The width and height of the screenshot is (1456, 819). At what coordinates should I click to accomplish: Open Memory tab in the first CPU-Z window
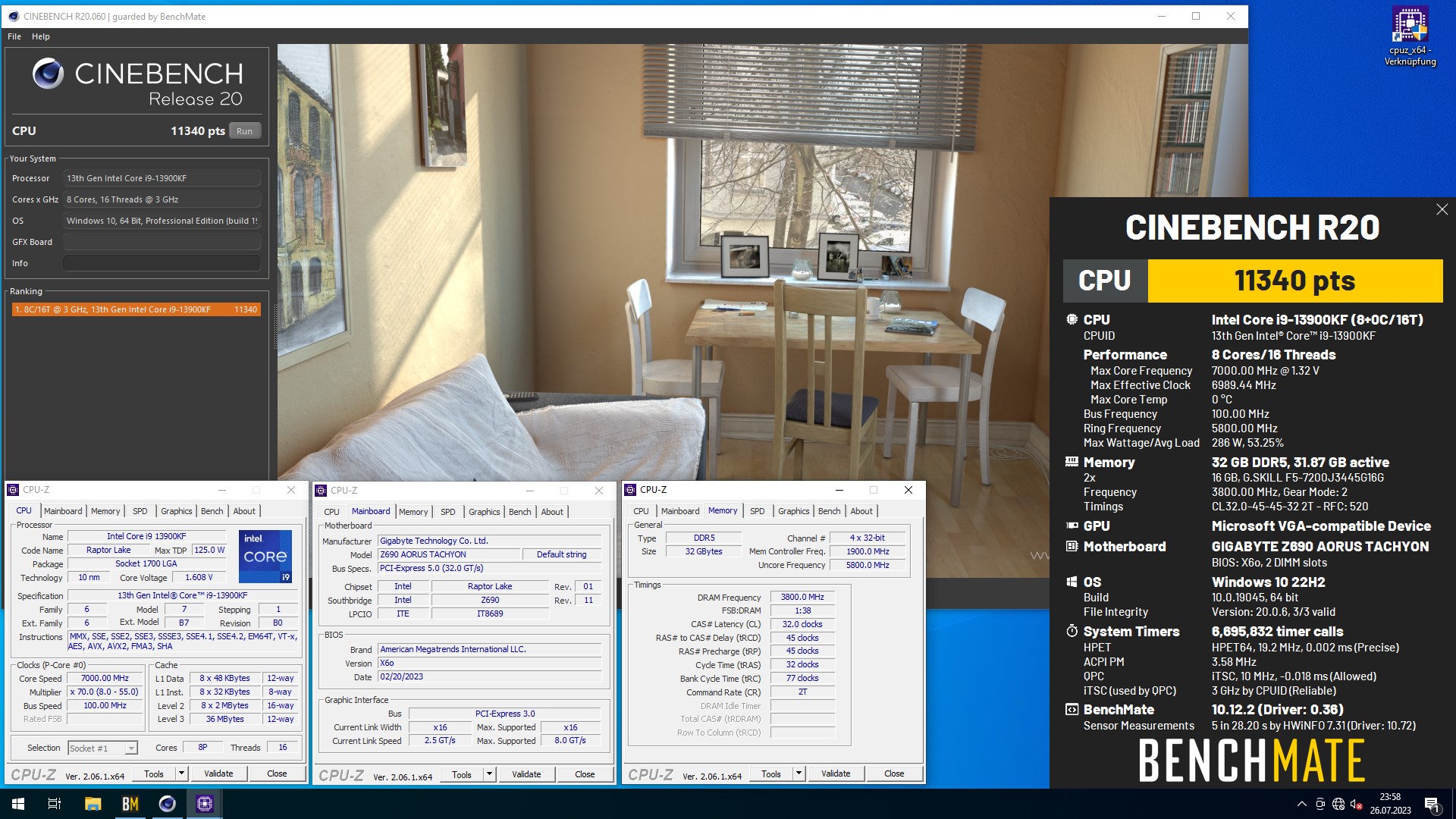tap(105, 511)
